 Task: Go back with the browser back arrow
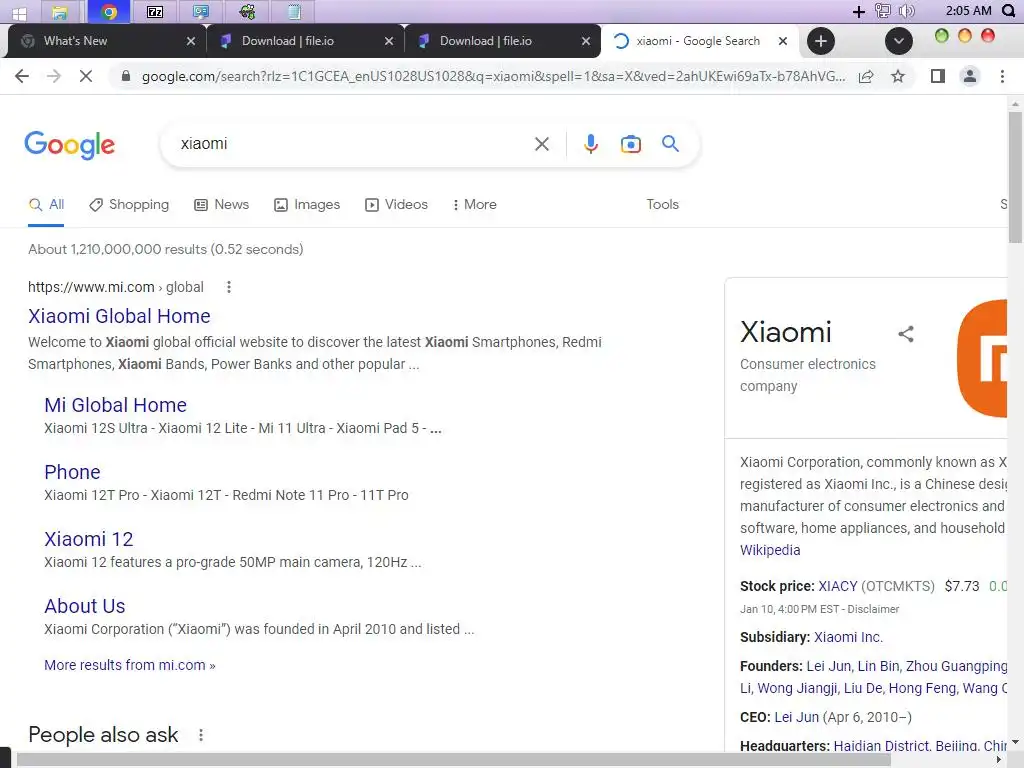point(22,76)
